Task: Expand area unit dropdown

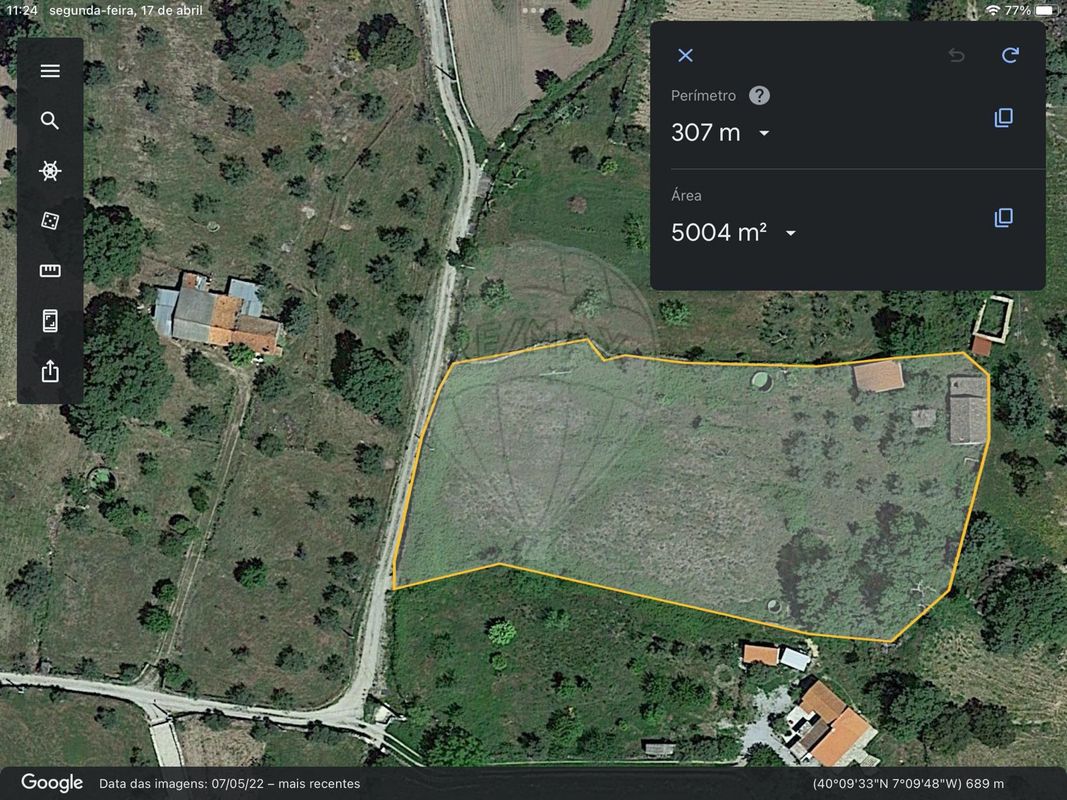Action: (x=790, y=233)
